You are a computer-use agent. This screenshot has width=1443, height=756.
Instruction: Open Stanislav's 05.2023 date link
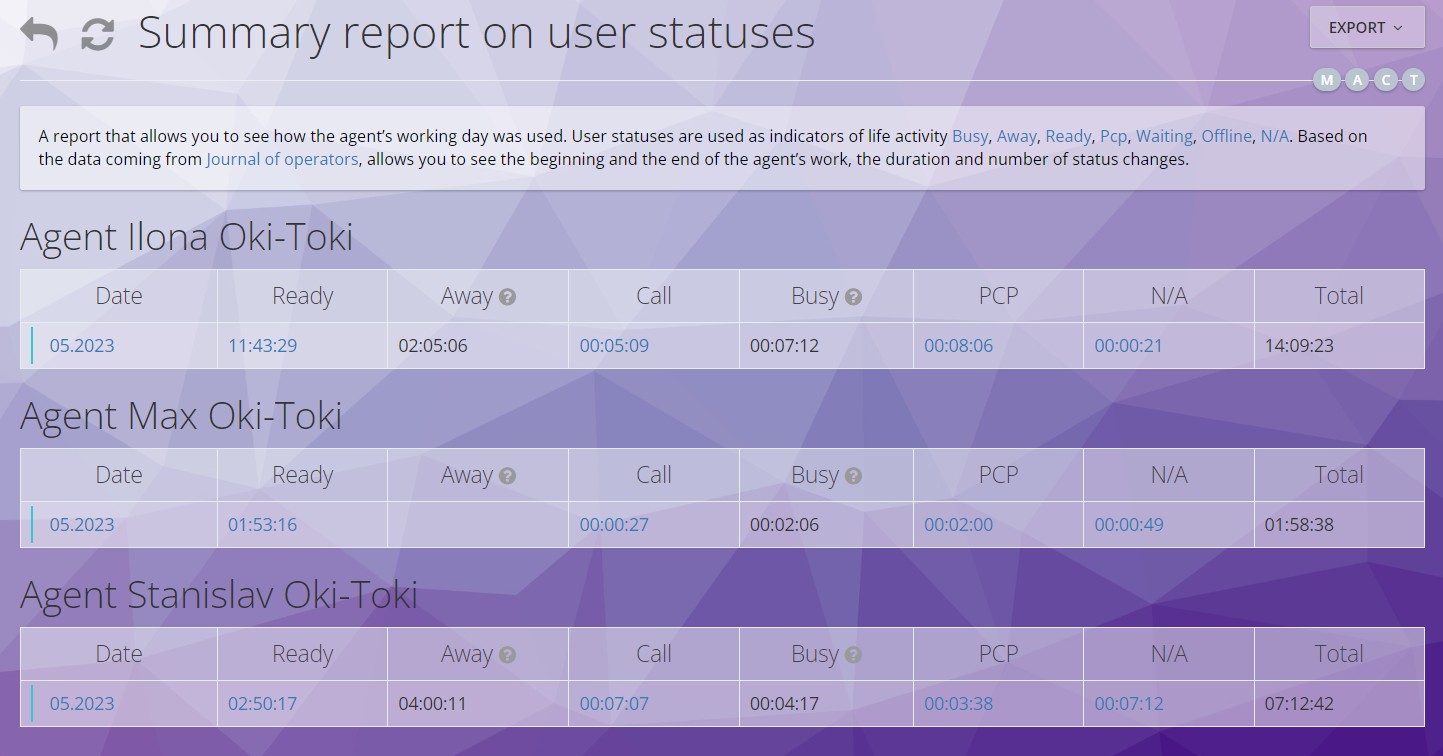82,704
